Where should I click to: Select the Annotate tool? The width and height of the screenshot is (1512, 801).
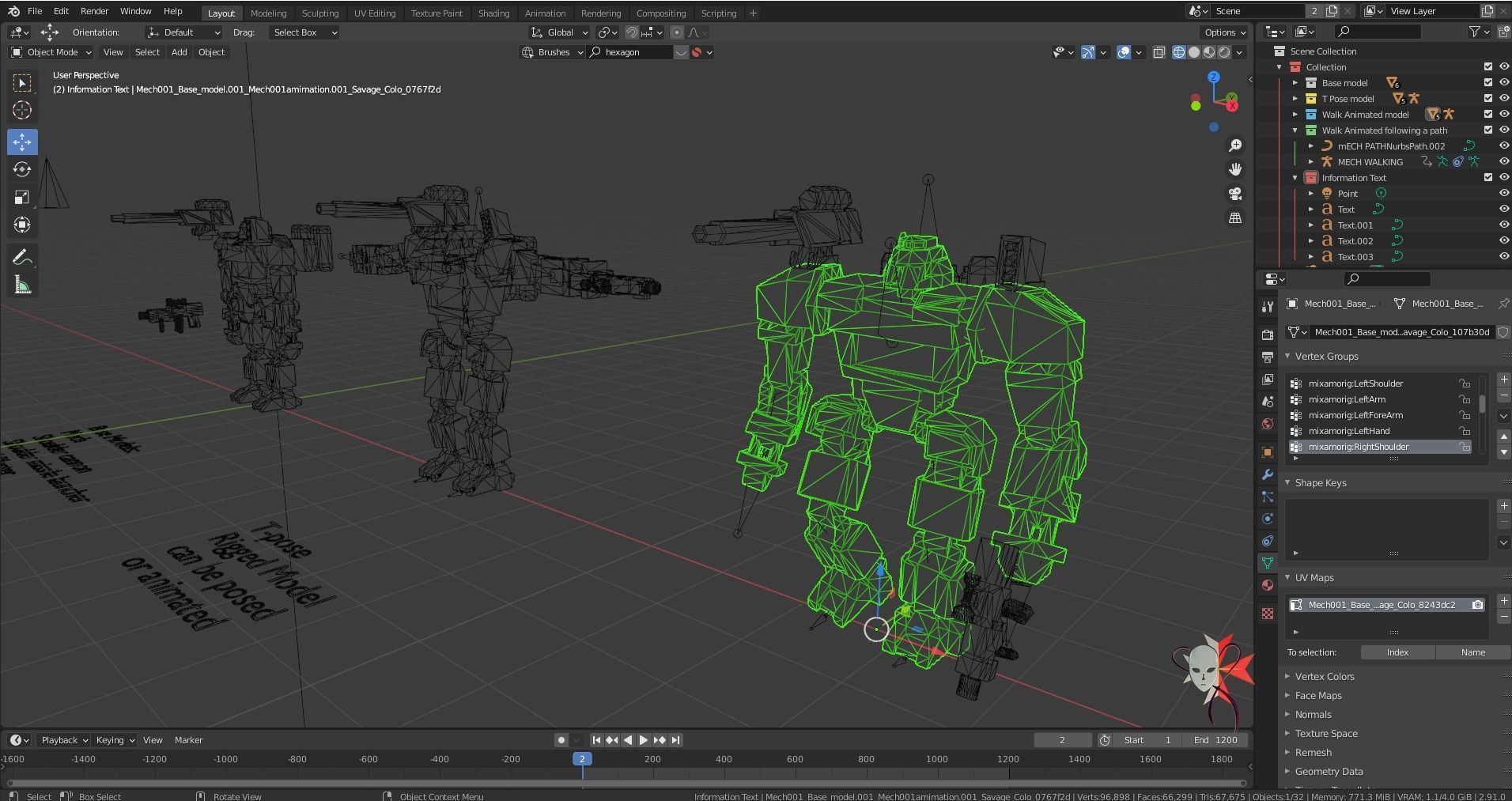[x=22, y=255]
